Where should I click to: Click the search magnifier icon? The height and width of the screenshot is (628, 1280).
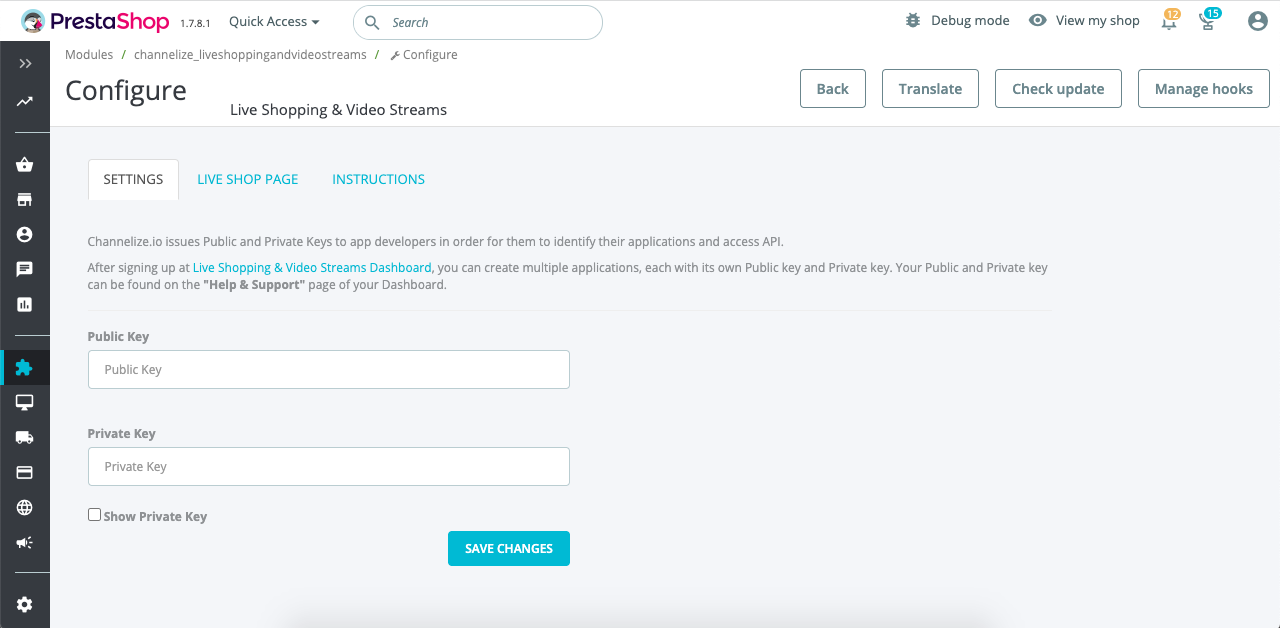click(372, 22)
